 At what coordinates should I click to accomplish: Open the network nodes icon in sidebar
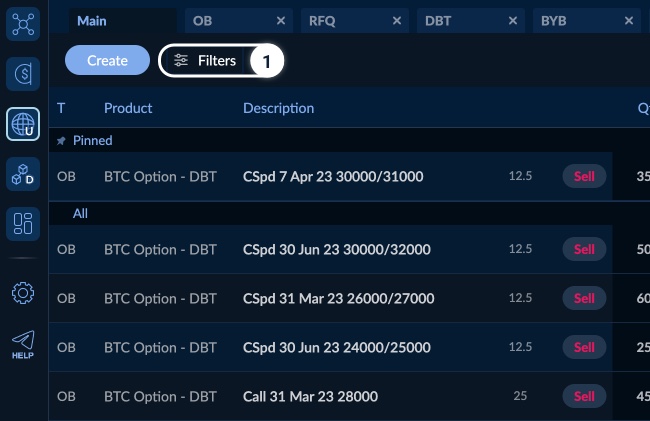tap(23, 22)
